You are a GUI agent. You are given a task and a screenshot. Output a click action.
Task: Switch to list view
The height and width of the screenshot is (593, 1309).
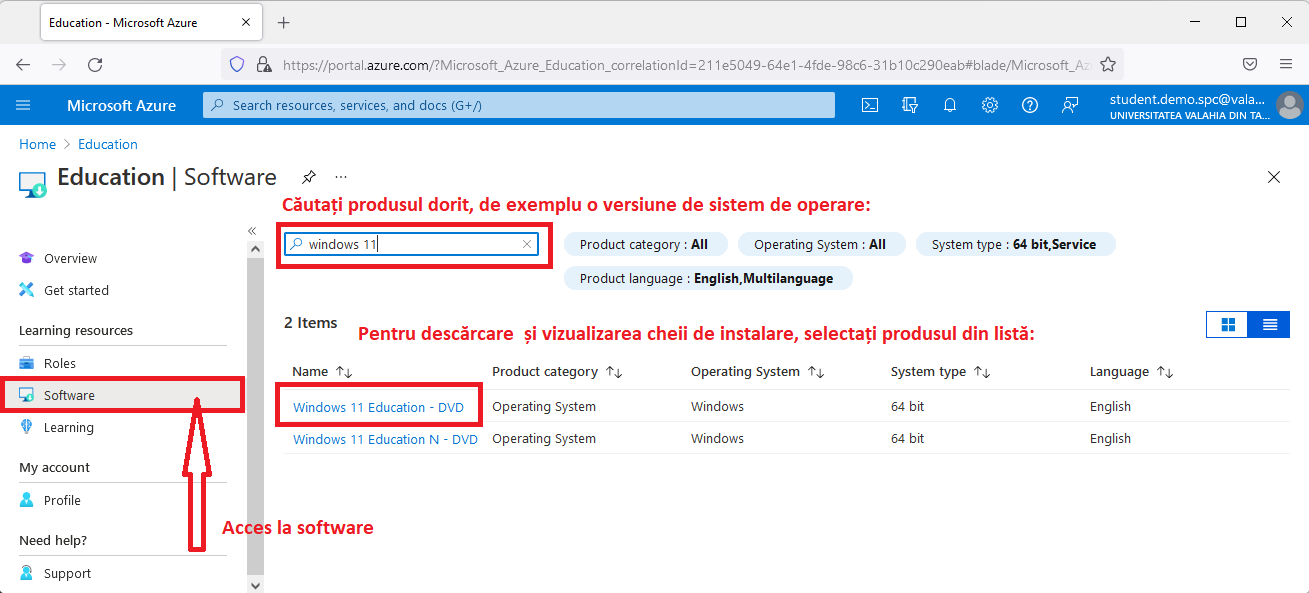click(x=1270, y=324)
